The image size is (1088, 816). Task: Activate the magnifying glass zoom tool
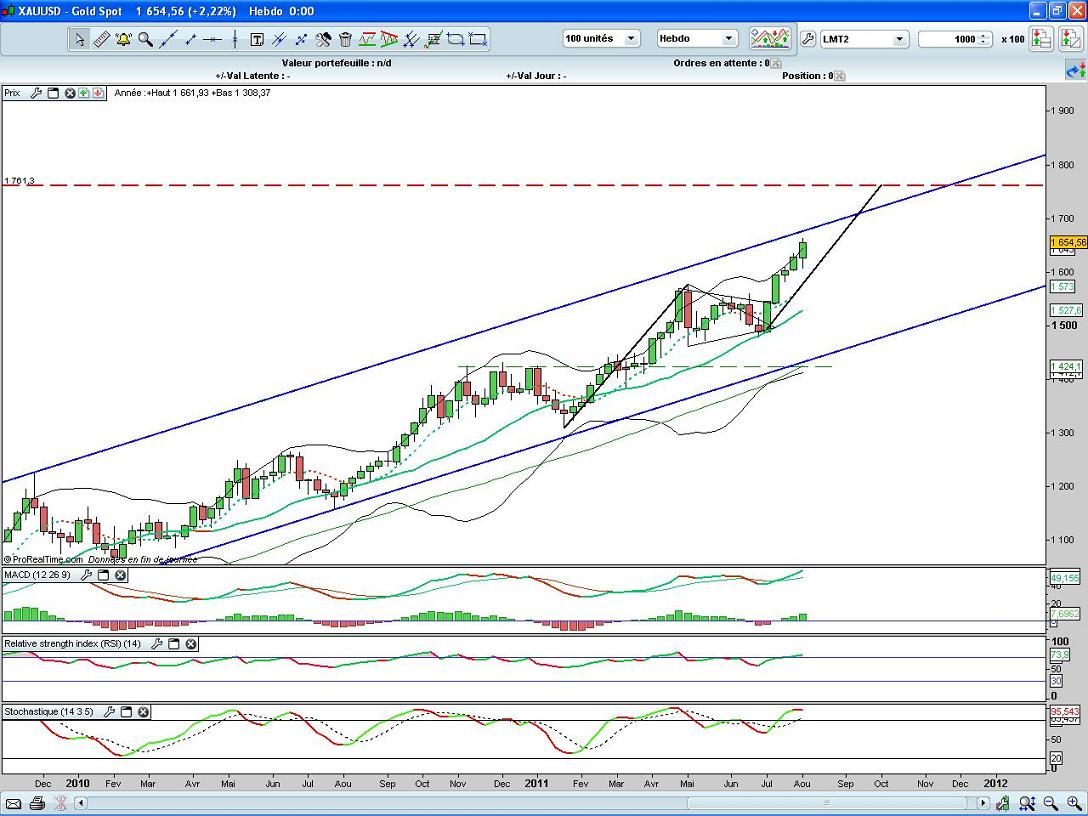click(x=145, y=39)
